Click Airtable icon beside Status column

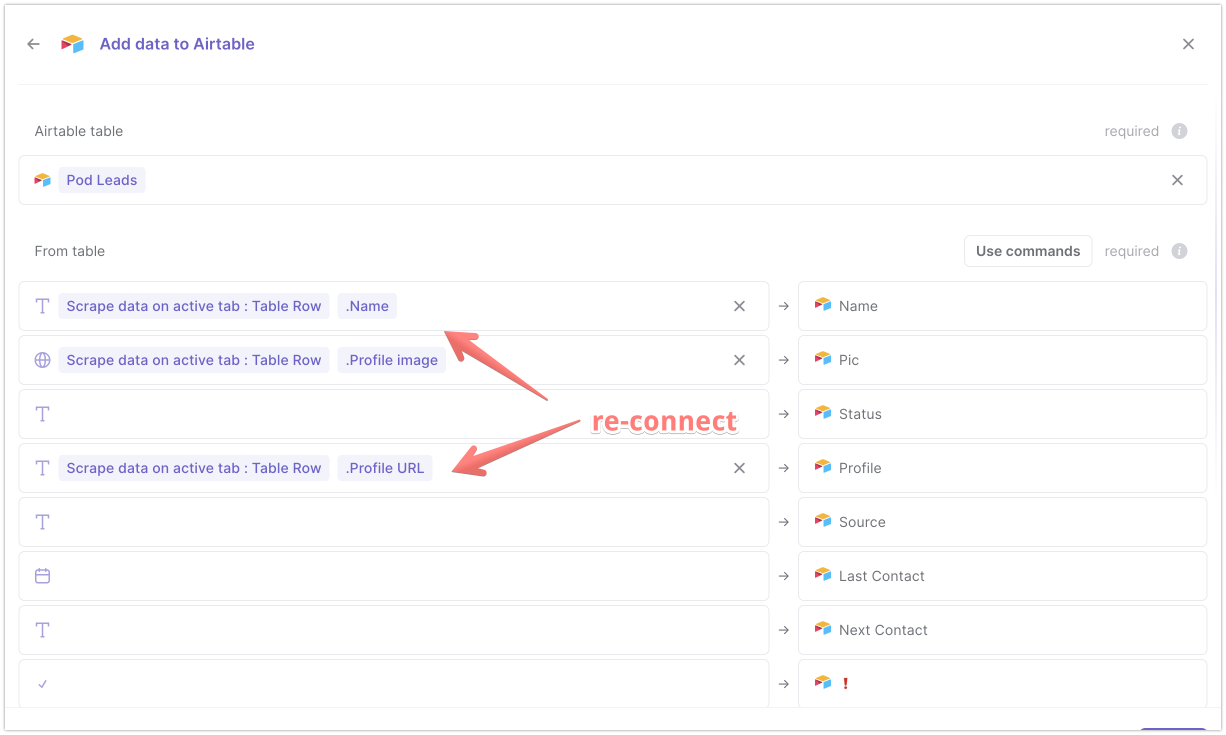point(823,413)
